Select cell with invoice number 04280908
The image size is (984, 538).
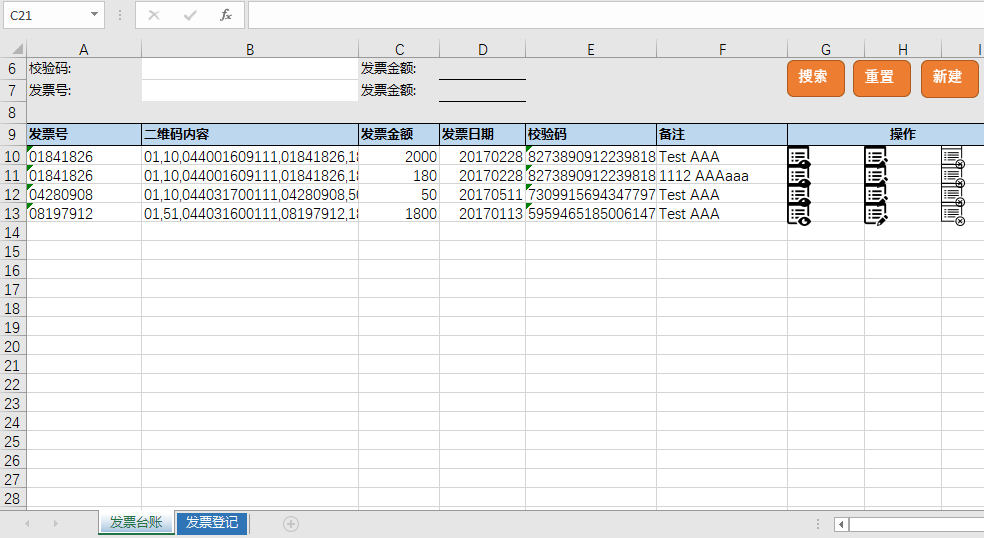click(x=84, y=195)
